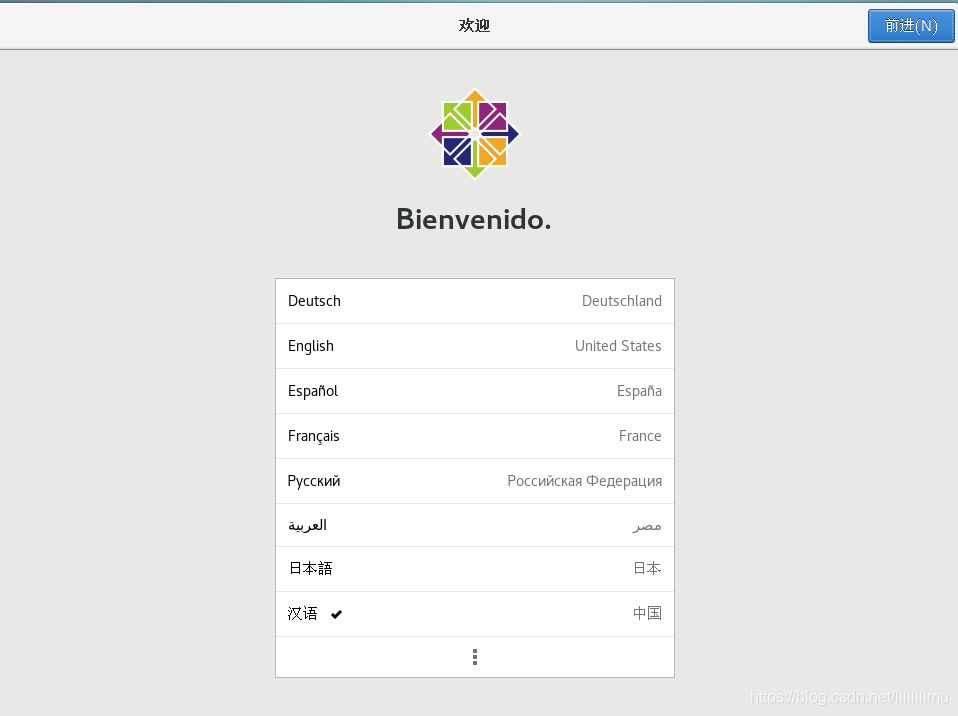
Task: Choose Español language row
Action: (475, 391)
